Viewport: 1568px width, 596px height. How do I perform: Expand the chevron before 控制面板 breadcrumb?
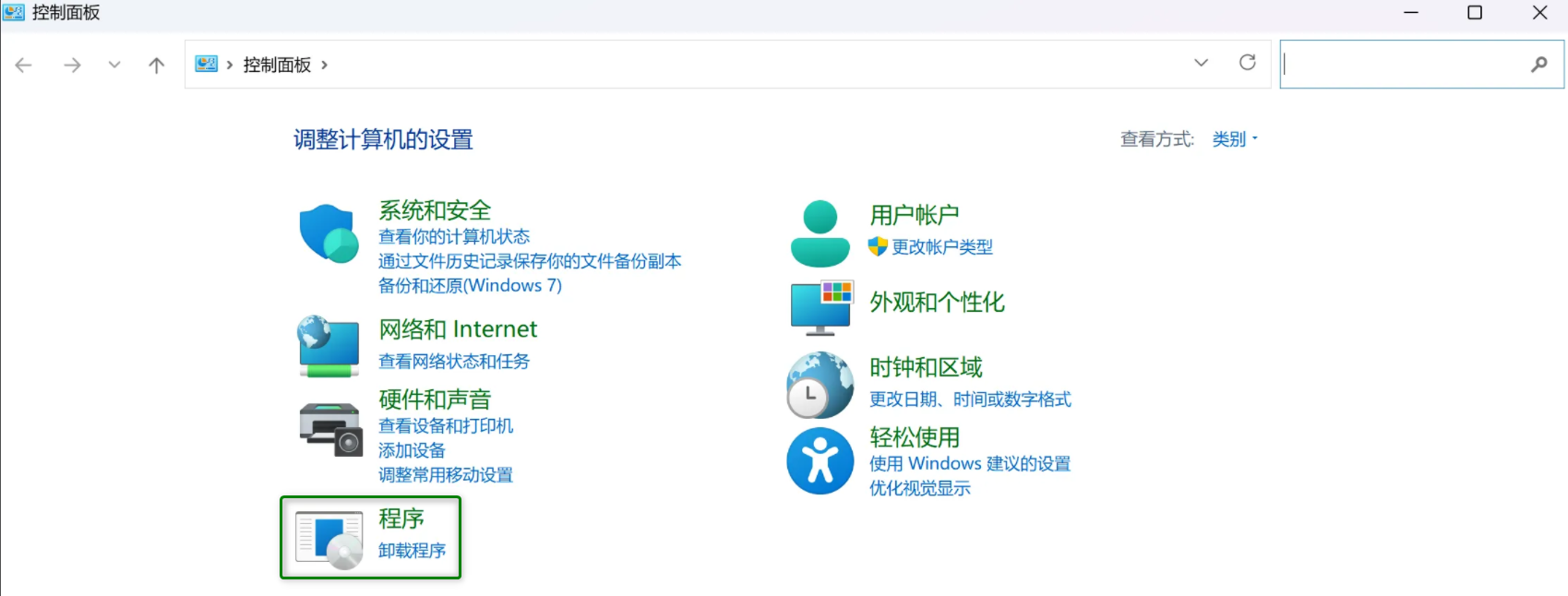point(229,65)
